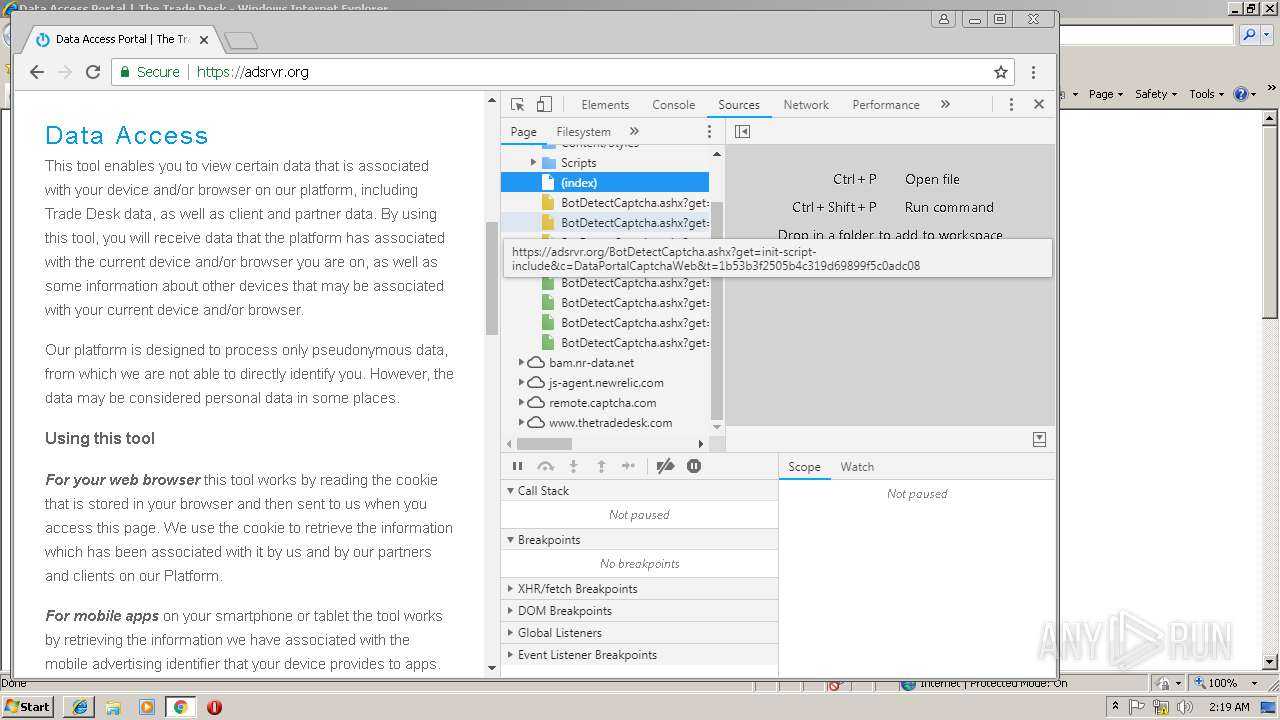Select the Sources tab
Screen dimensions: 1280x720
point(739,104)
